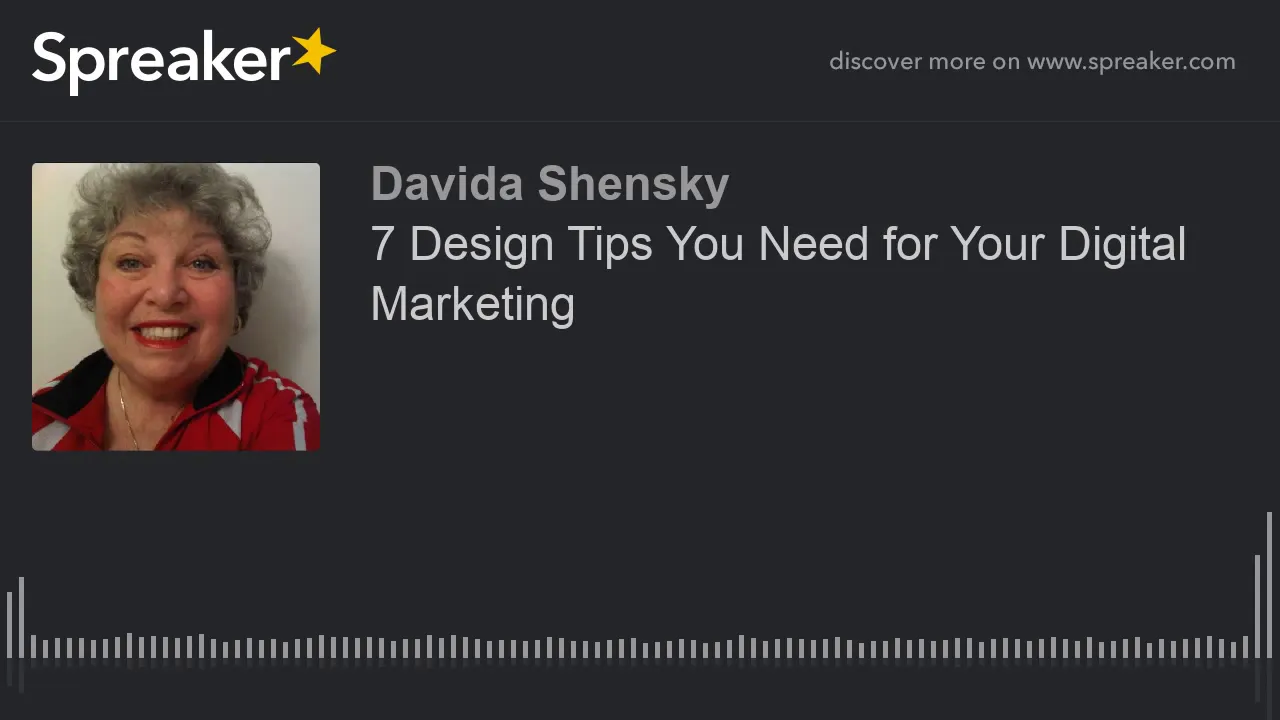This screenshot has height=720, width=1280.
Task: Open the "7 Design Tips" episode title
Action: coord(778,274)
